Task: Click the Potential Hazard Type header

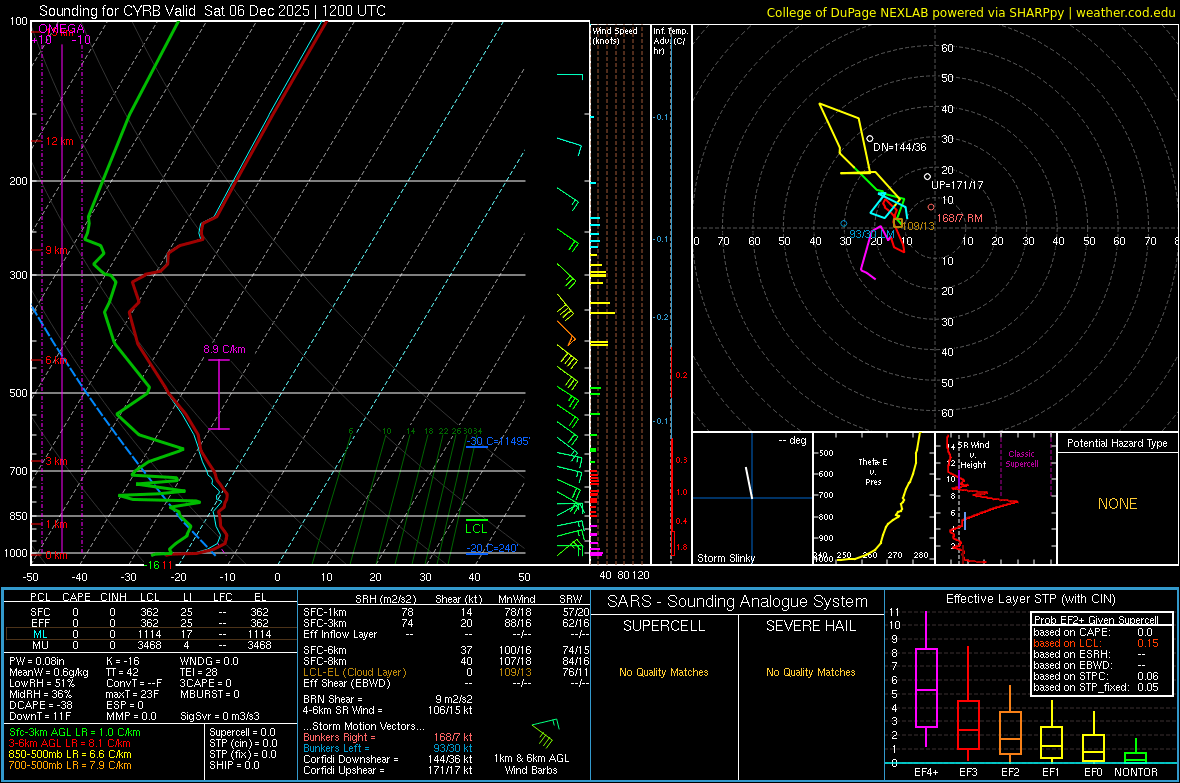Action: point(1117,443)
